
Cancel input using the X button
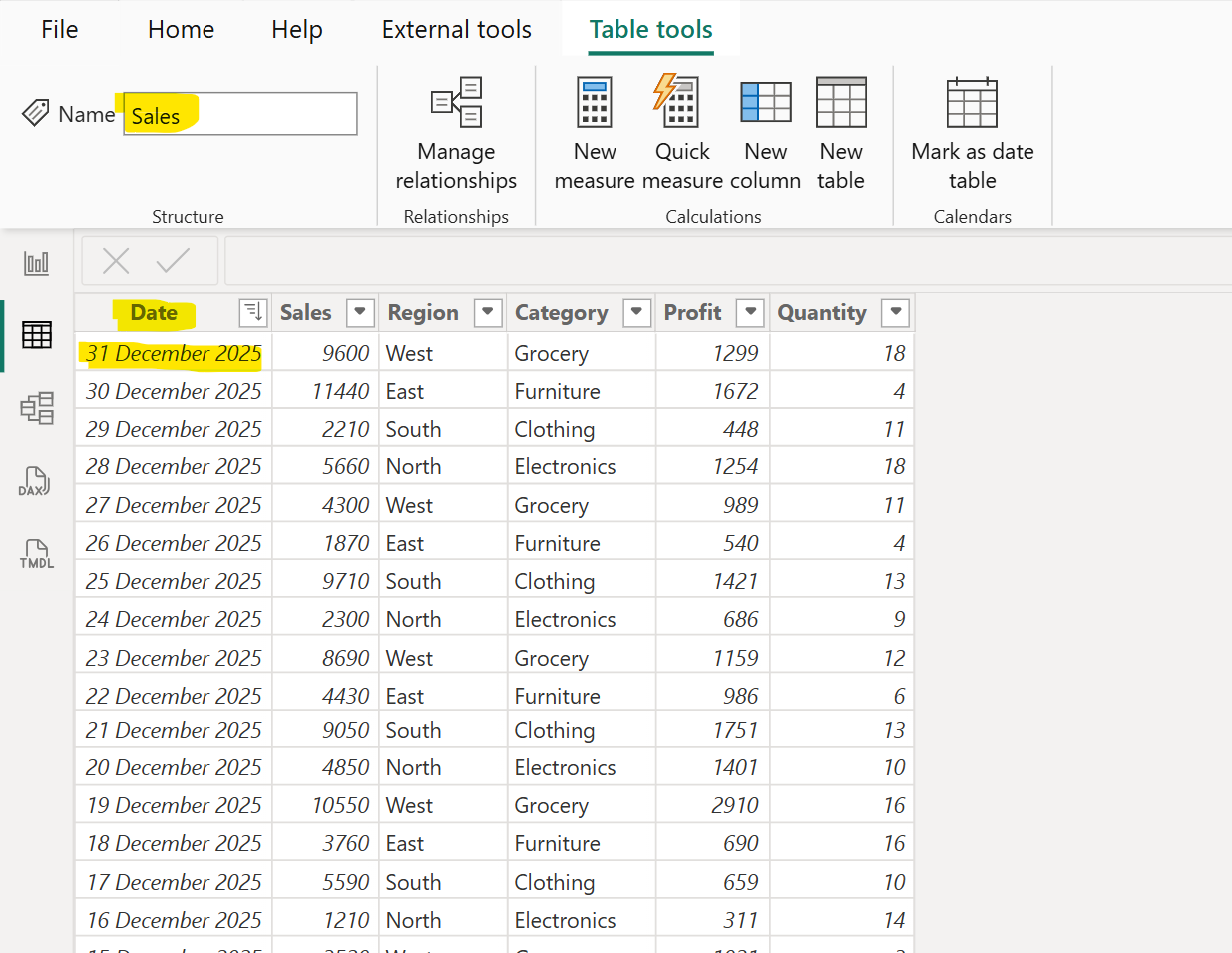[x=115, y=260]
